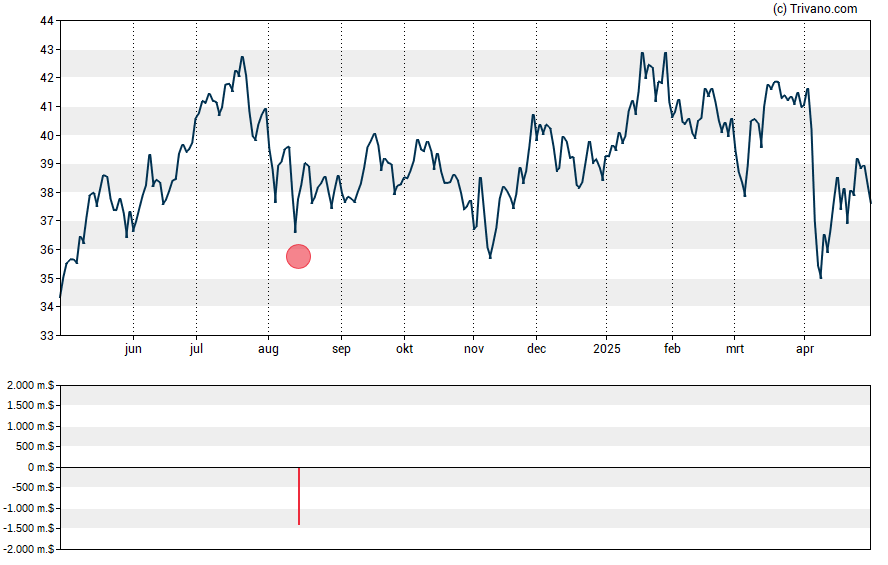Click the '(c) Trivano.com' copyright text
Viewport: 888px width, 565px height.
coord(815,8)
